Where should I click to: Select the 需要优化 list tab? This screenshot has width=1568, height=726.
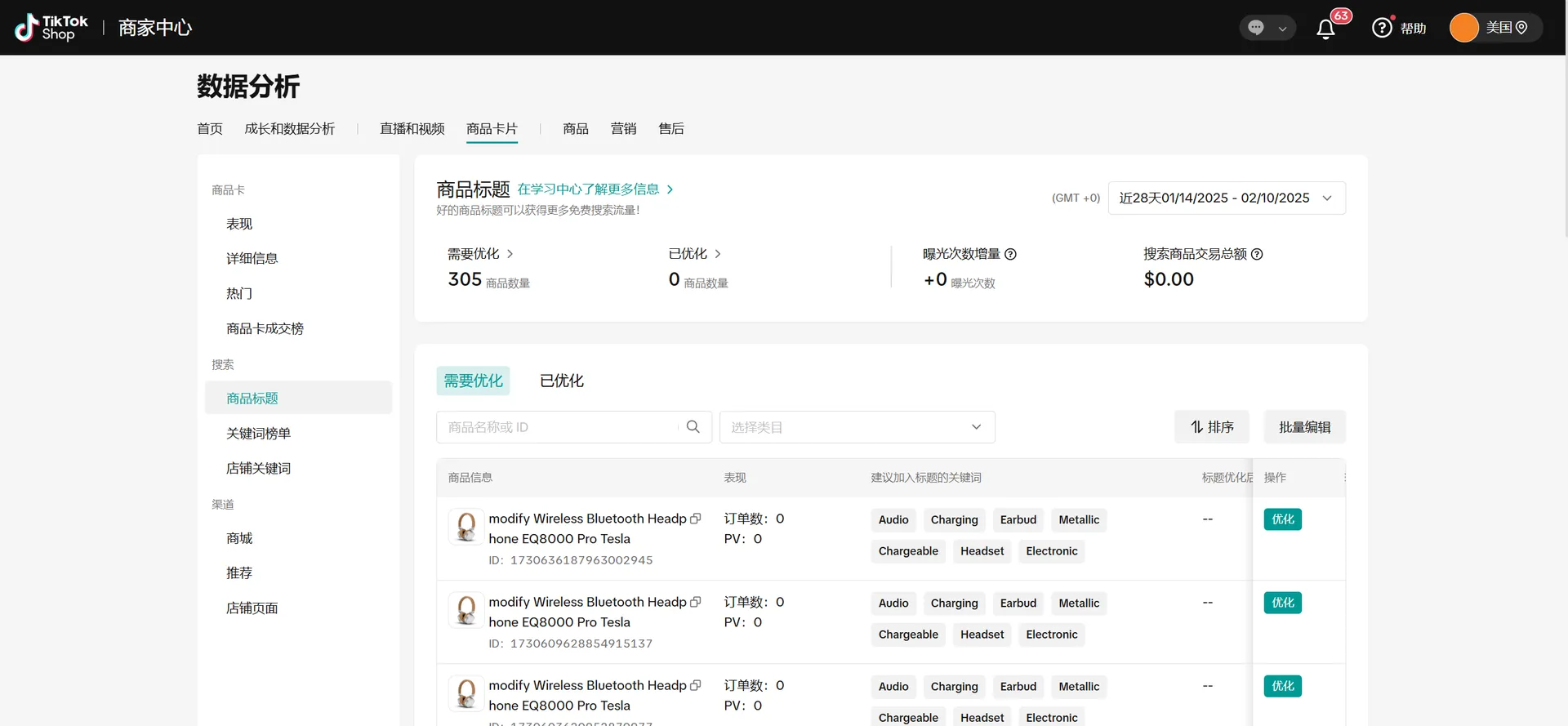pyautogui.click(x=474, y=381)
